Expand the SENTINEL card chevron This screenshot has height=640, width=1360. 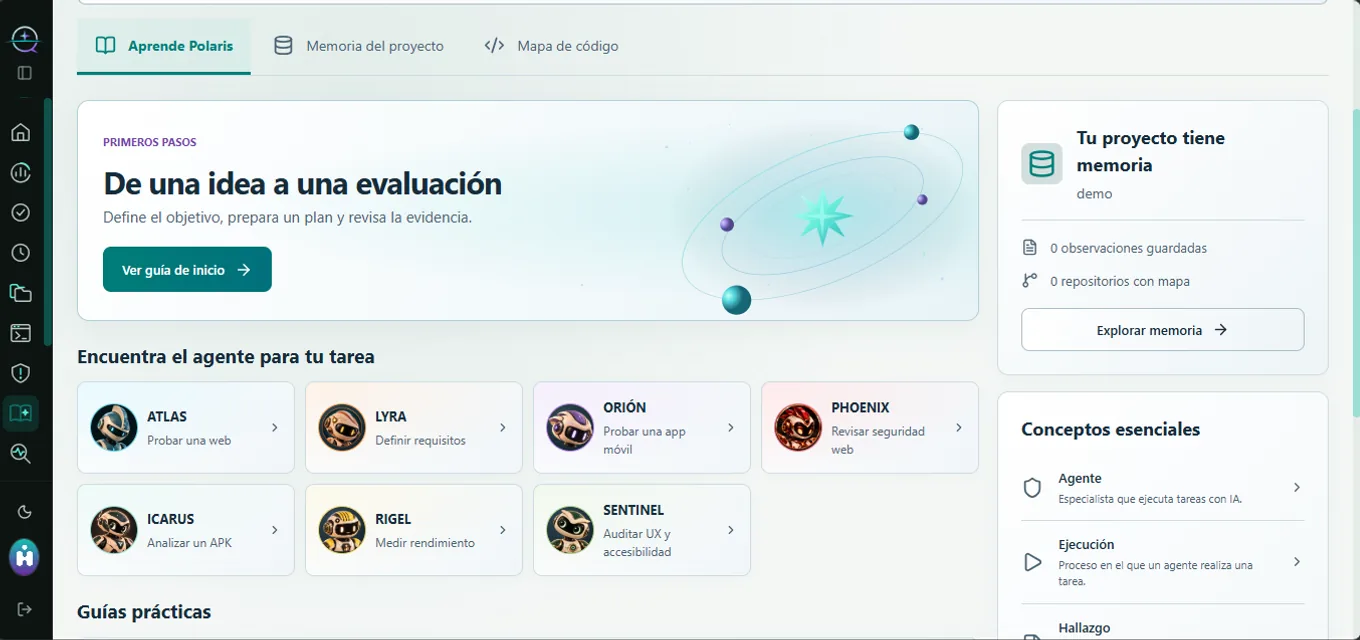(x=731, y=530)
